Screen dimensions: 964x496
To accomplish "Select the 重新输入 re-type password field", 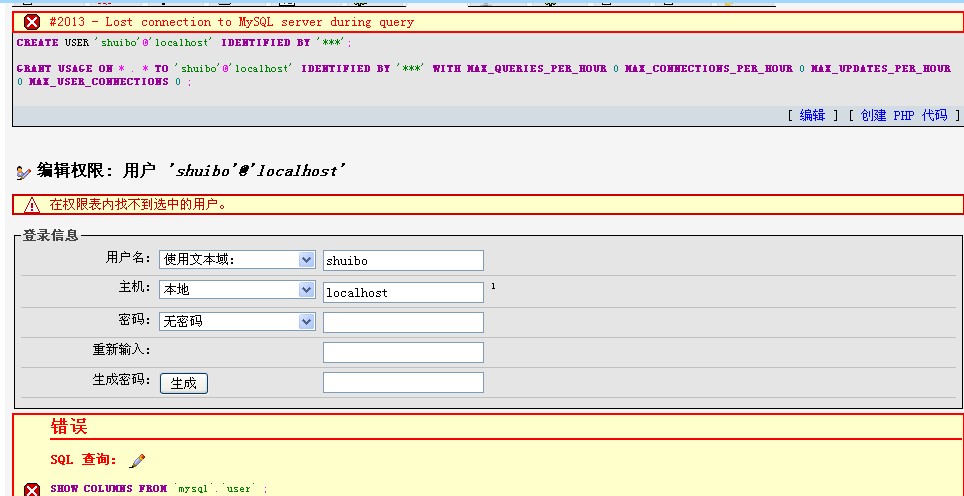I will (403, 352).
